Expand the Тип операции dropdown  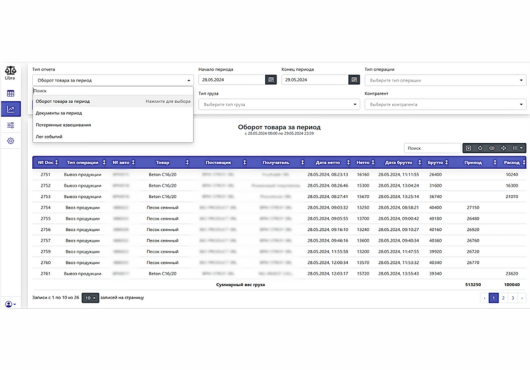pyautogui.click(x=445, y=80)
